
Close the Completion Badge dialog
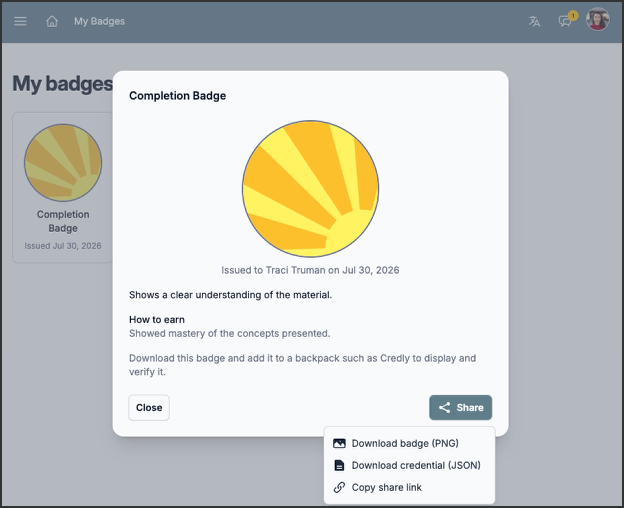(149, 407)
